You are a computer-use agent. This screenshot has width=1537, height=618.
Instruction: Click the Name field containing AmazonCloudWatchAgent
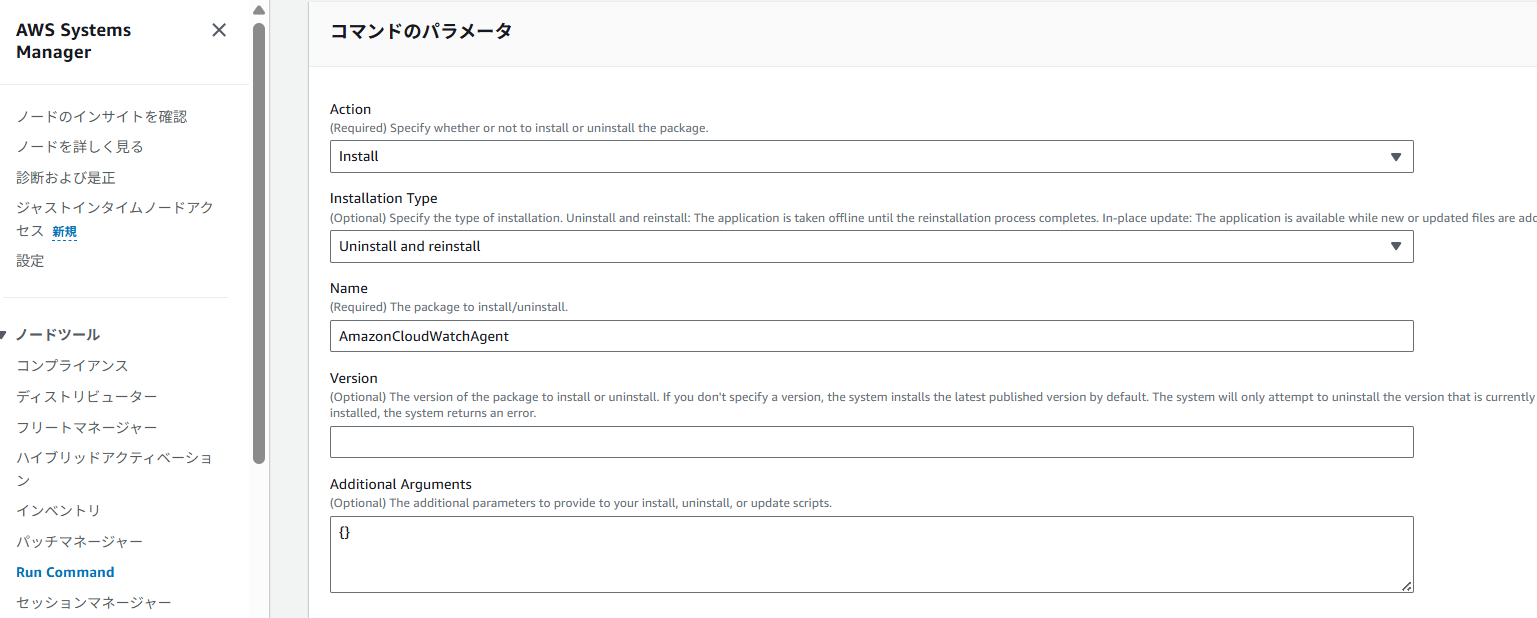[870, 336]
